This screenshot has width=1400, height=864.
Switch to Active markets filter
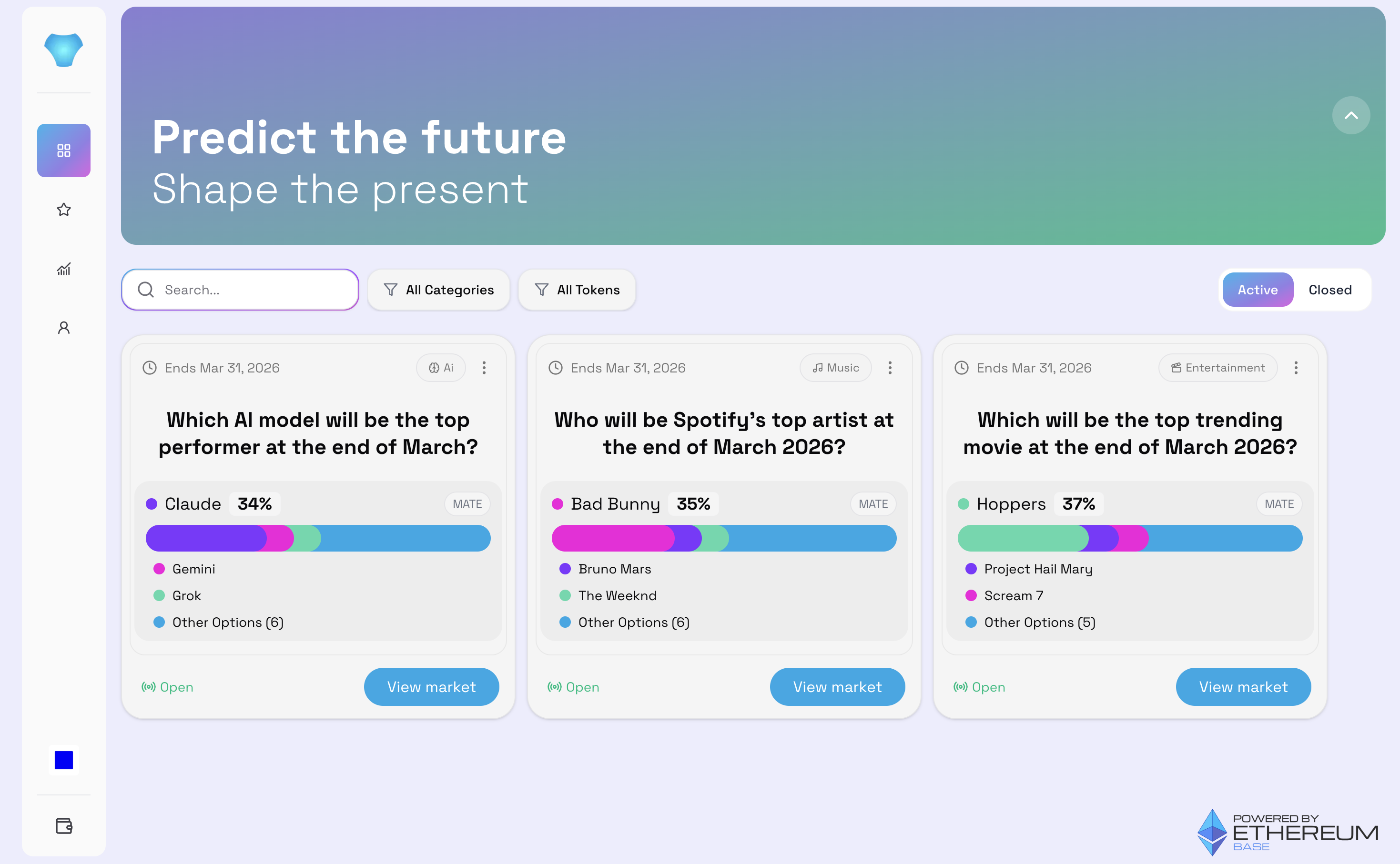pos(1257,290)
